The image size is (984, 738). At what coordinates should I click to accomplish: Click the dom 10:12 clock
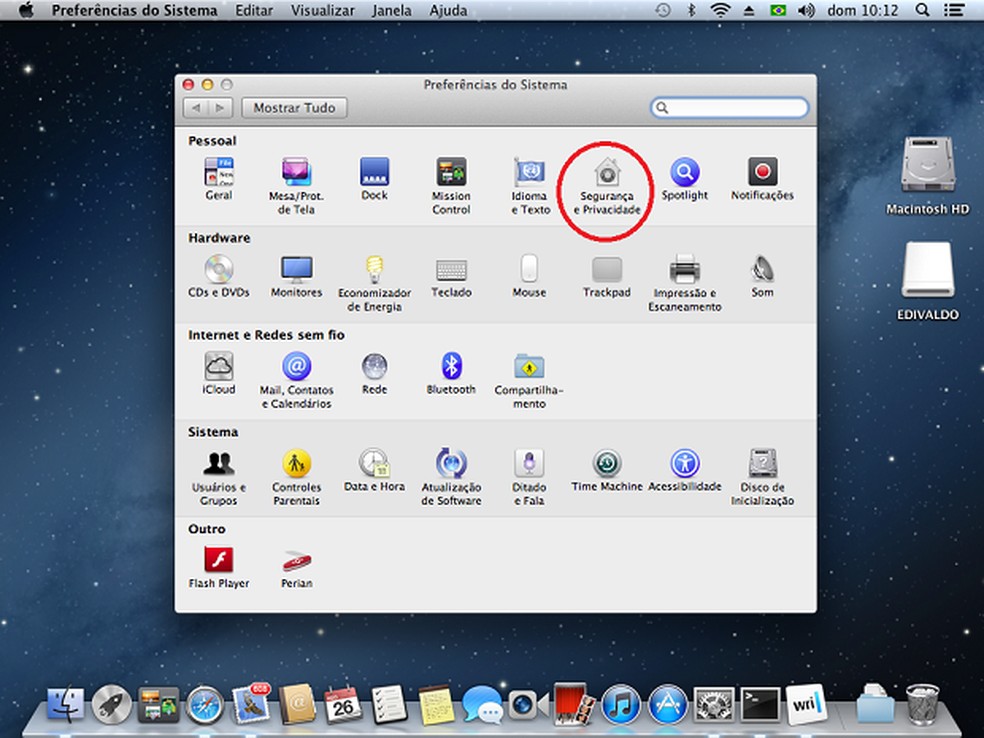[862, 11]
